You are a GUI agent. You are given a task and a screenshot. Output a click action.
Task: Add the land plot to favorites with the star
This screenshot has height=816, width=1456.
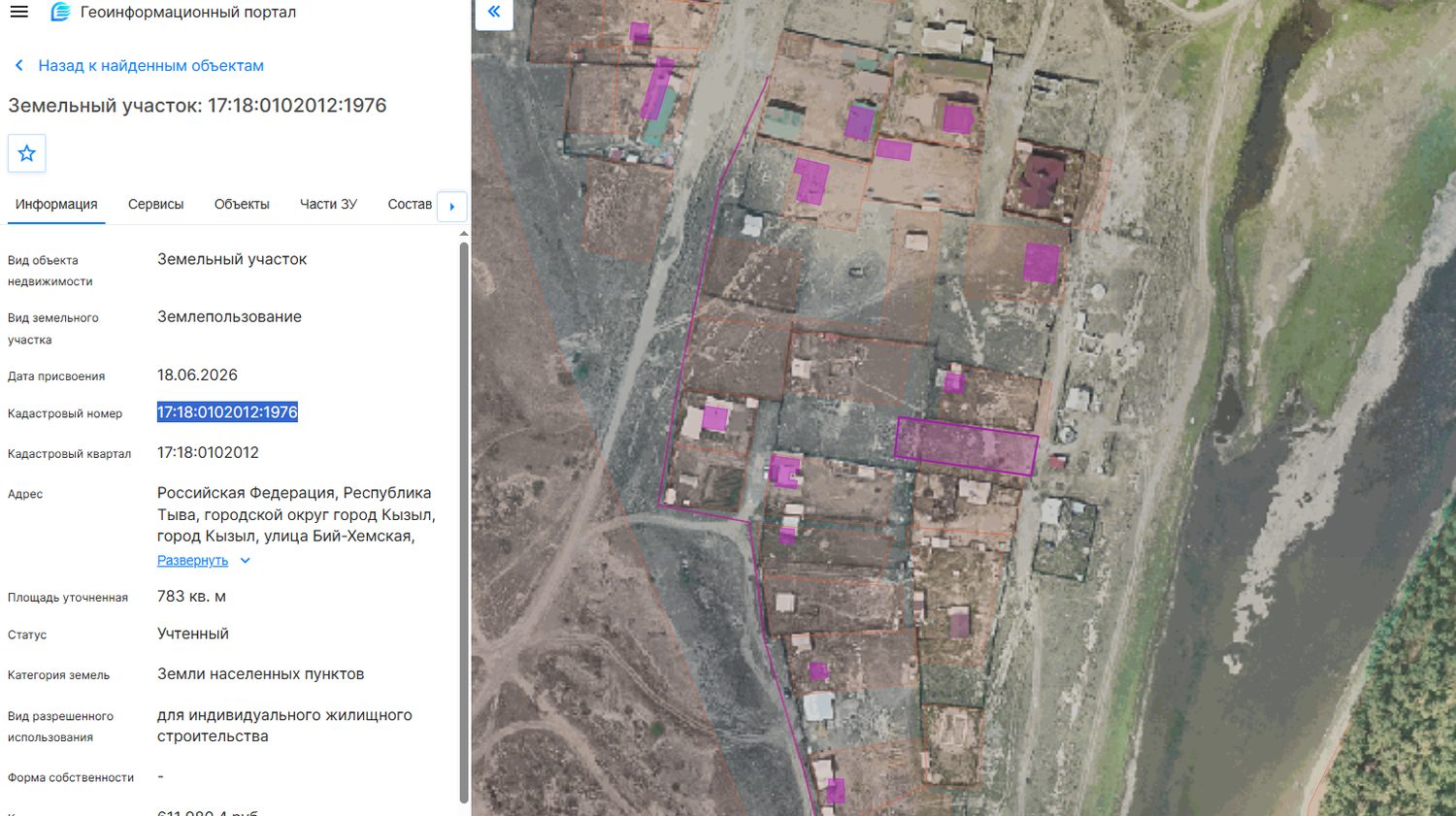point(27,153)
